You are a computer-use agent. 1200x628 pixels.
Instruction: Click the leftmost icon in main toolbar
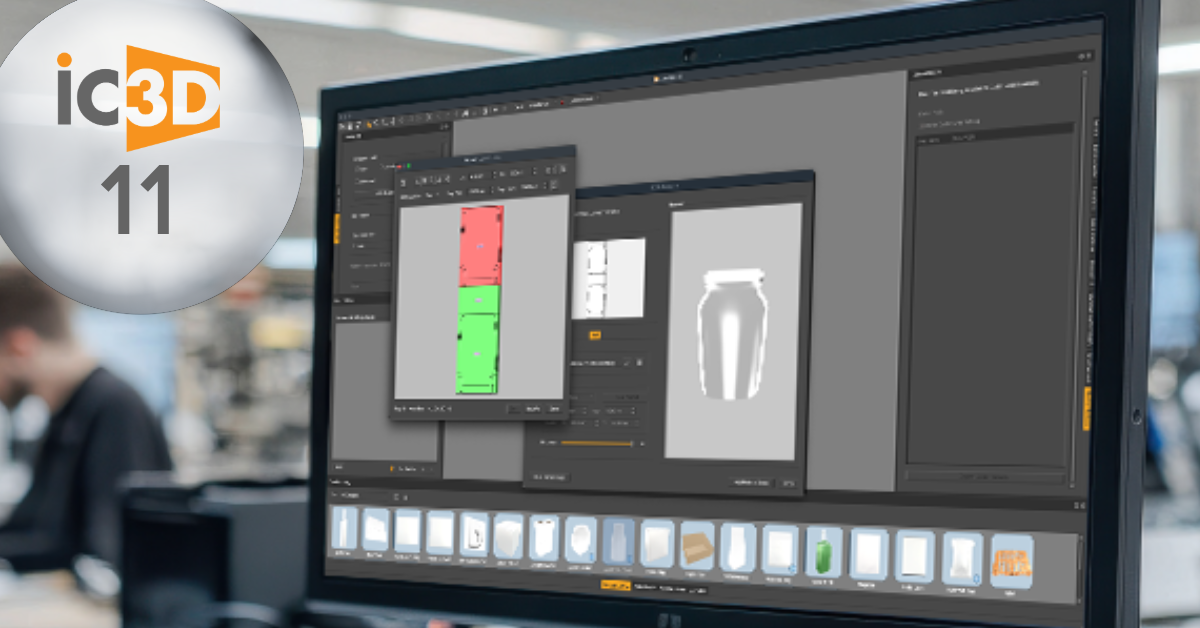pyautogui.click(x=342, y=123)
